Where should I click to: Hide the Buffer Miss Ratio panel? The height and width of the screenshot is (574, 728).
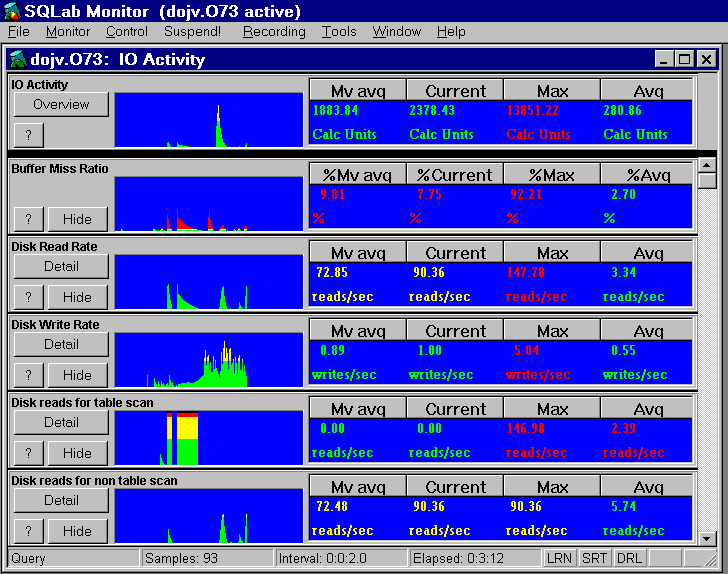coord(77,219)
